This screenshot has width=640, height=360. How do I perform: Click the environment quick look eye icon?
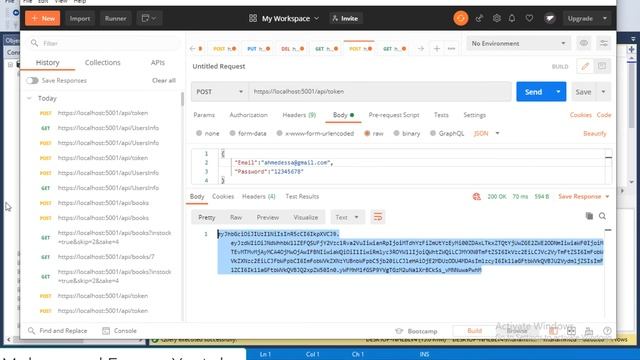coord(584,43)
